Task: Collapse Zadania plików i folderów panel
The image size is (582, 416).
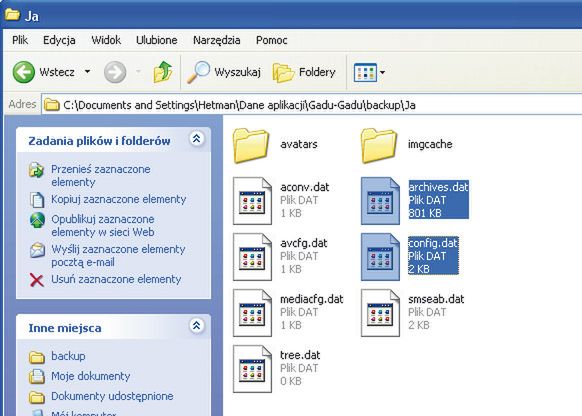Action: (196, 139)
